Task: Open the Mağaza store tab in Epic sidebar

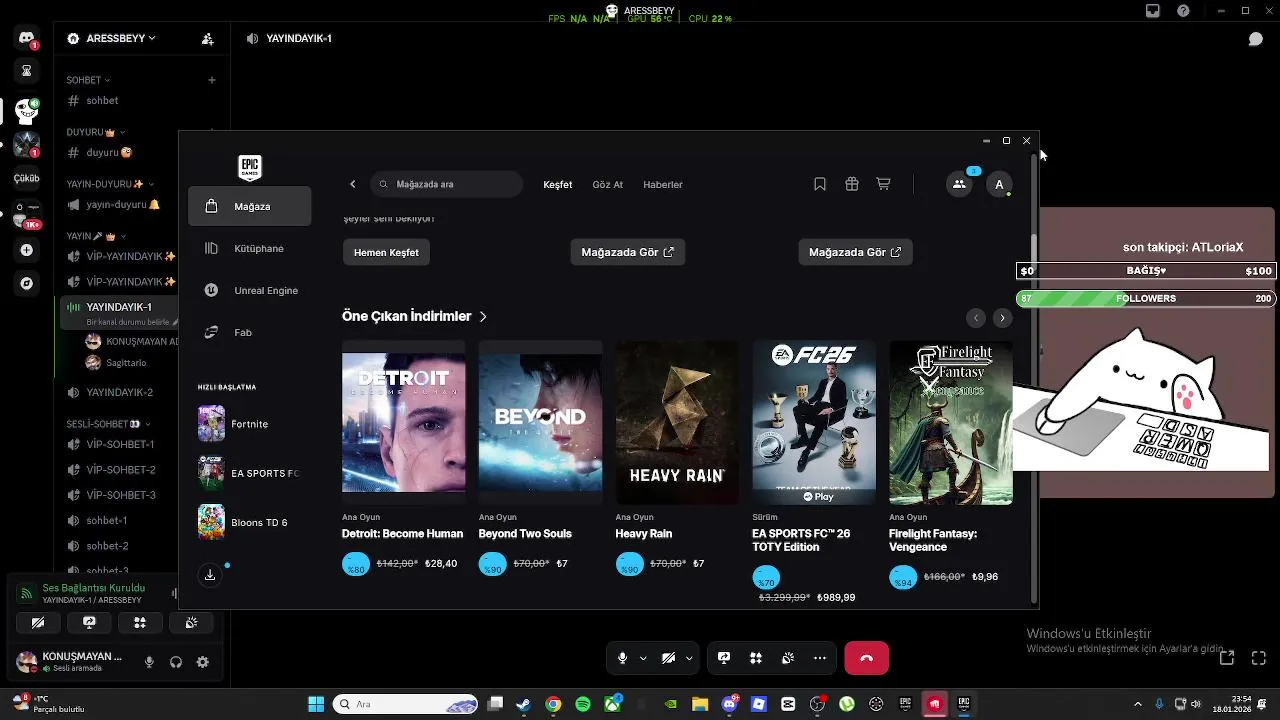Action: 250,206
